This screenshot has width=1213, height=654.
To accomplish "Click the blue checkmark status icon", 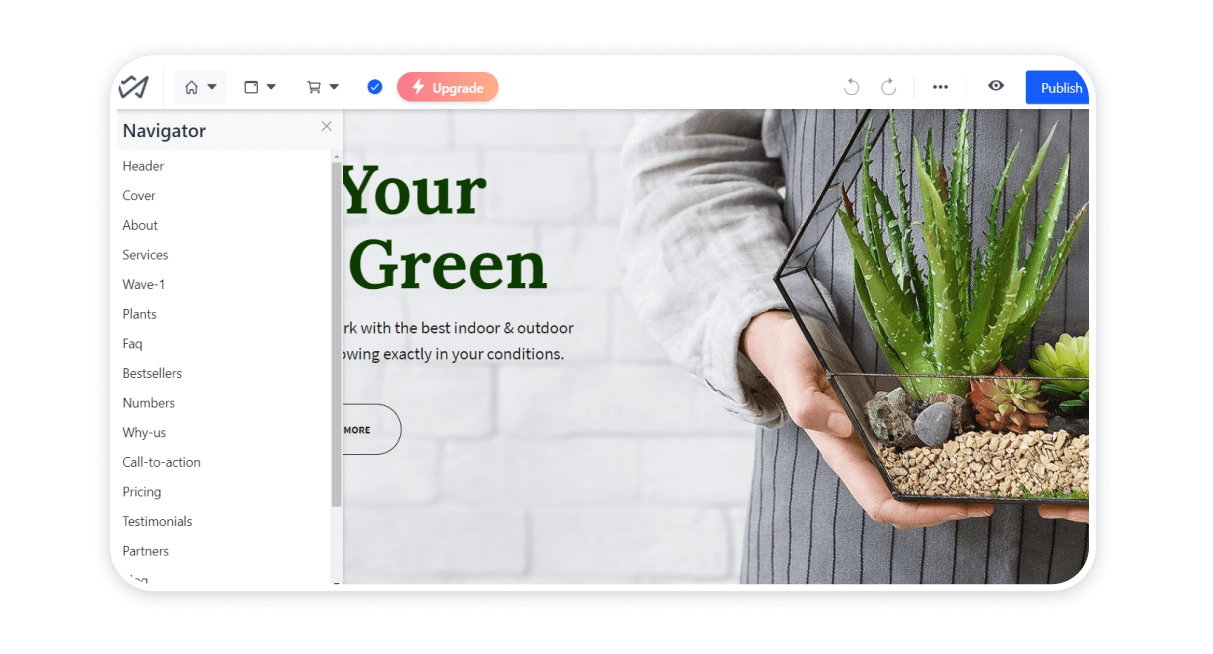I will [x=374, y=87].
